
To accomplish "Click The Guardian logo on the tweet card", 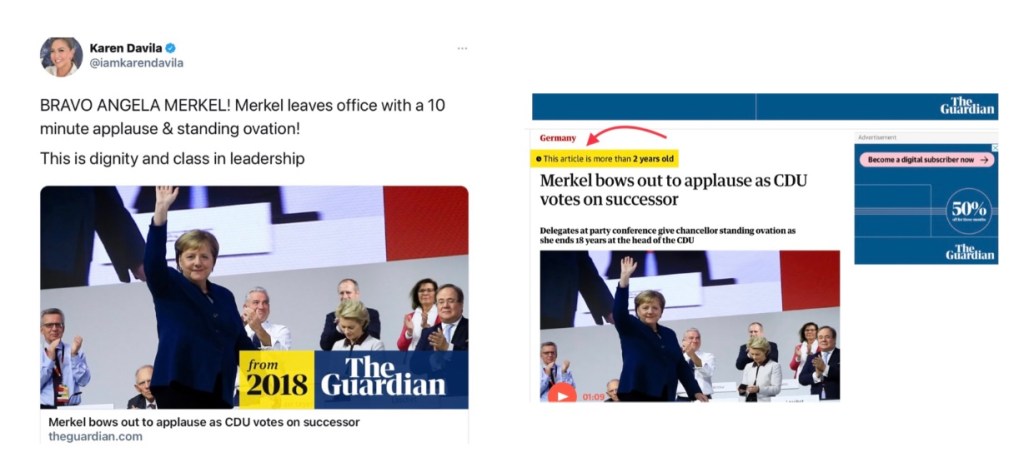I will click(383, 377).
